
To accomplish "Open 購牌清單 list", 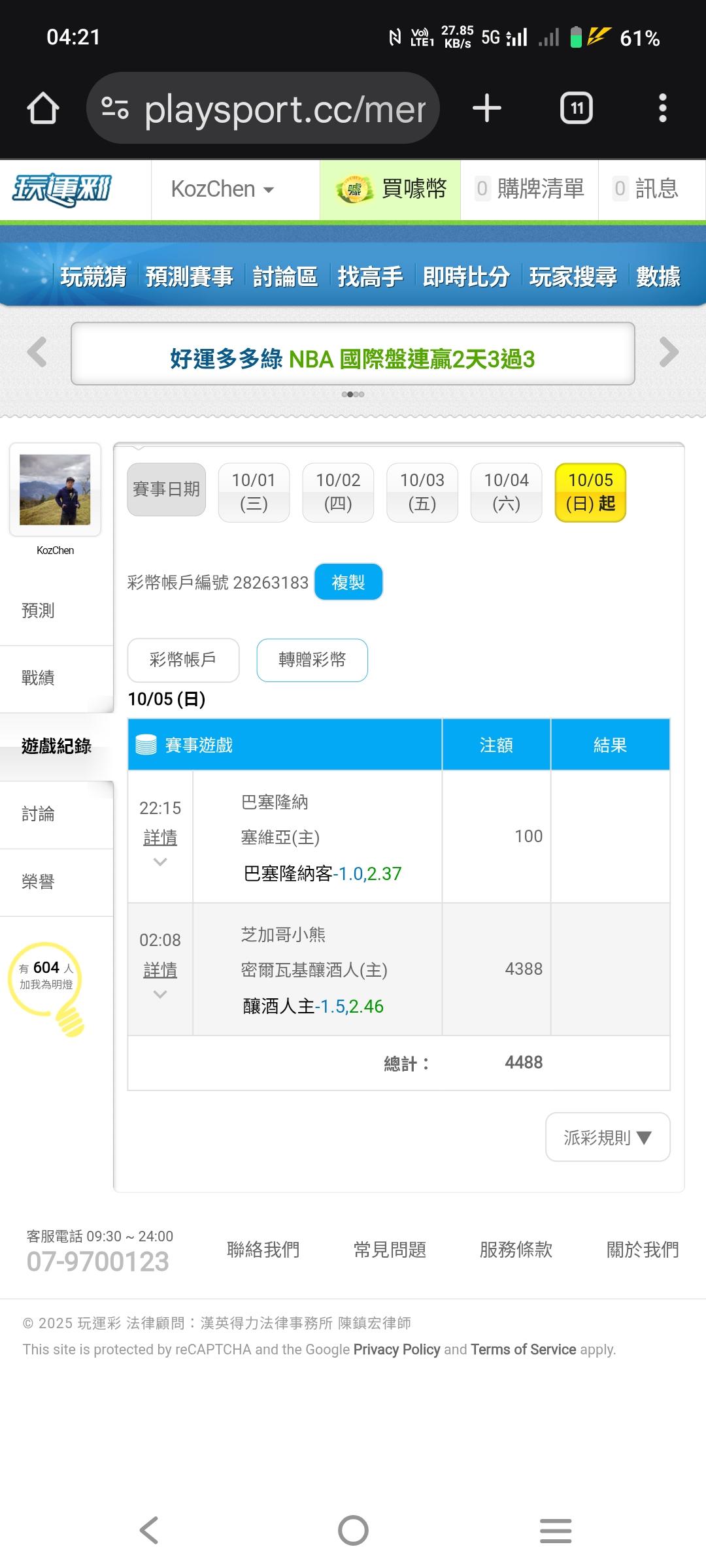I will tap(529, 189).
